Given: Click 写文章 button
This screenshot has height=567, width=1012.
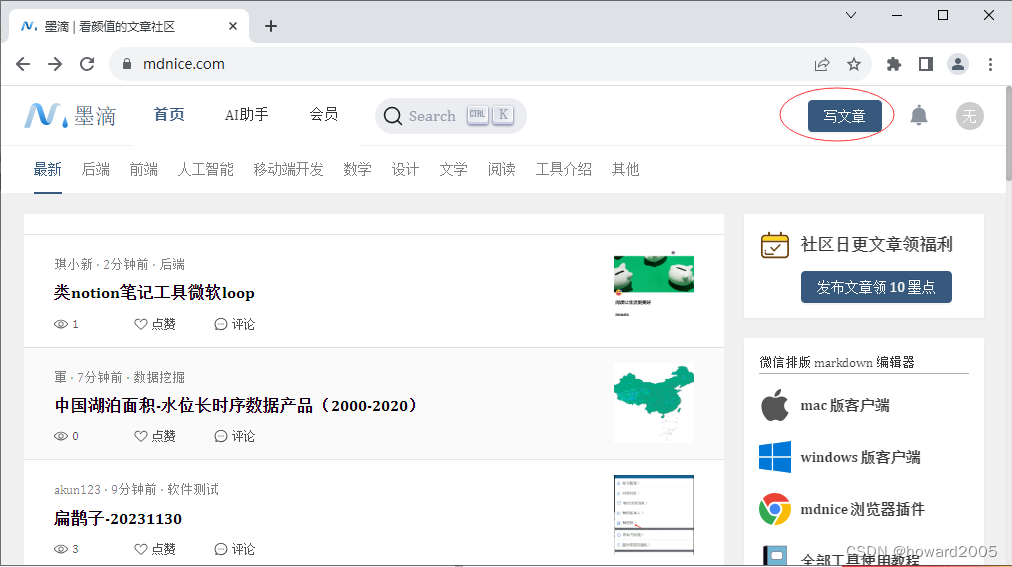Looking at the screenshot, I should [x=844, y=116].
